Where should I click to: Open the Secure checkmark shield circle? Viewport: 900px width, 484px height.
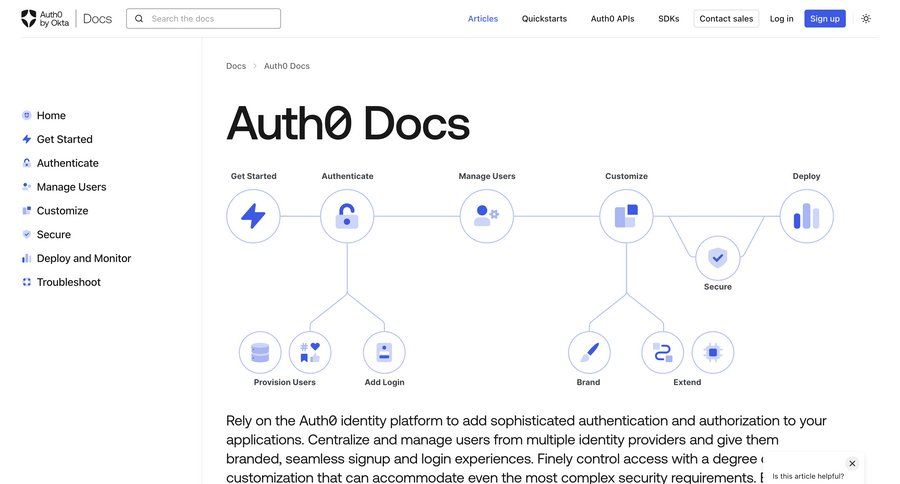click(x=717, y=258)
